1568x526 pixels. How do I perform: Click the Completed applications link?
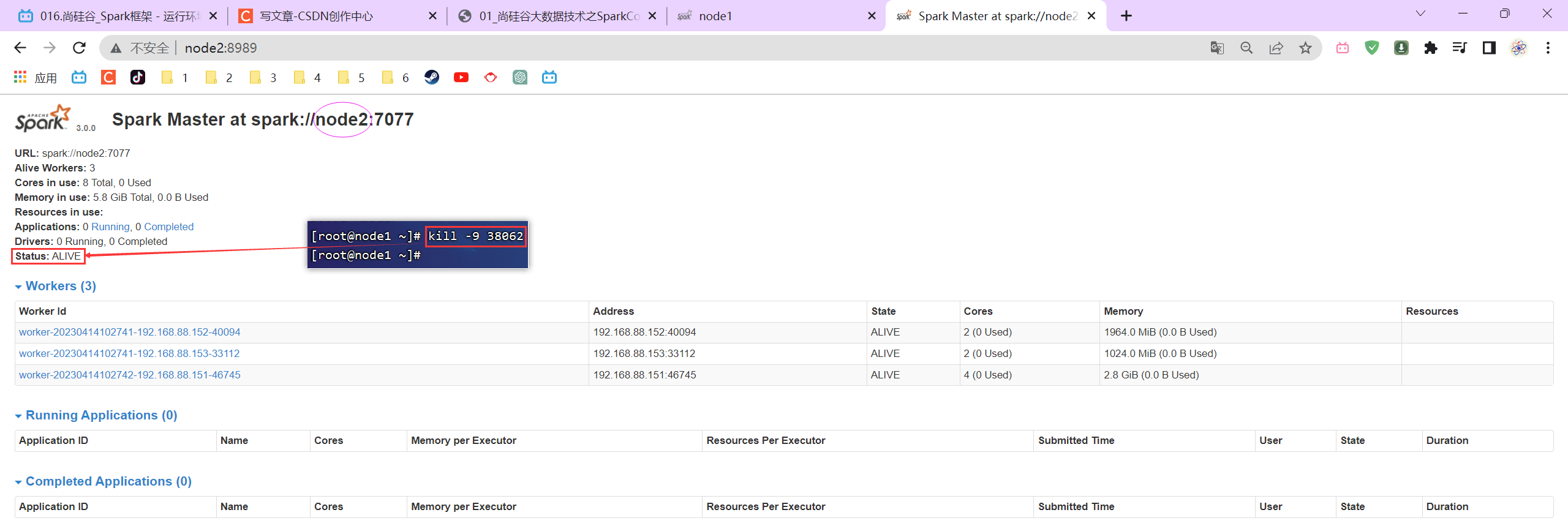pos(168,227)
